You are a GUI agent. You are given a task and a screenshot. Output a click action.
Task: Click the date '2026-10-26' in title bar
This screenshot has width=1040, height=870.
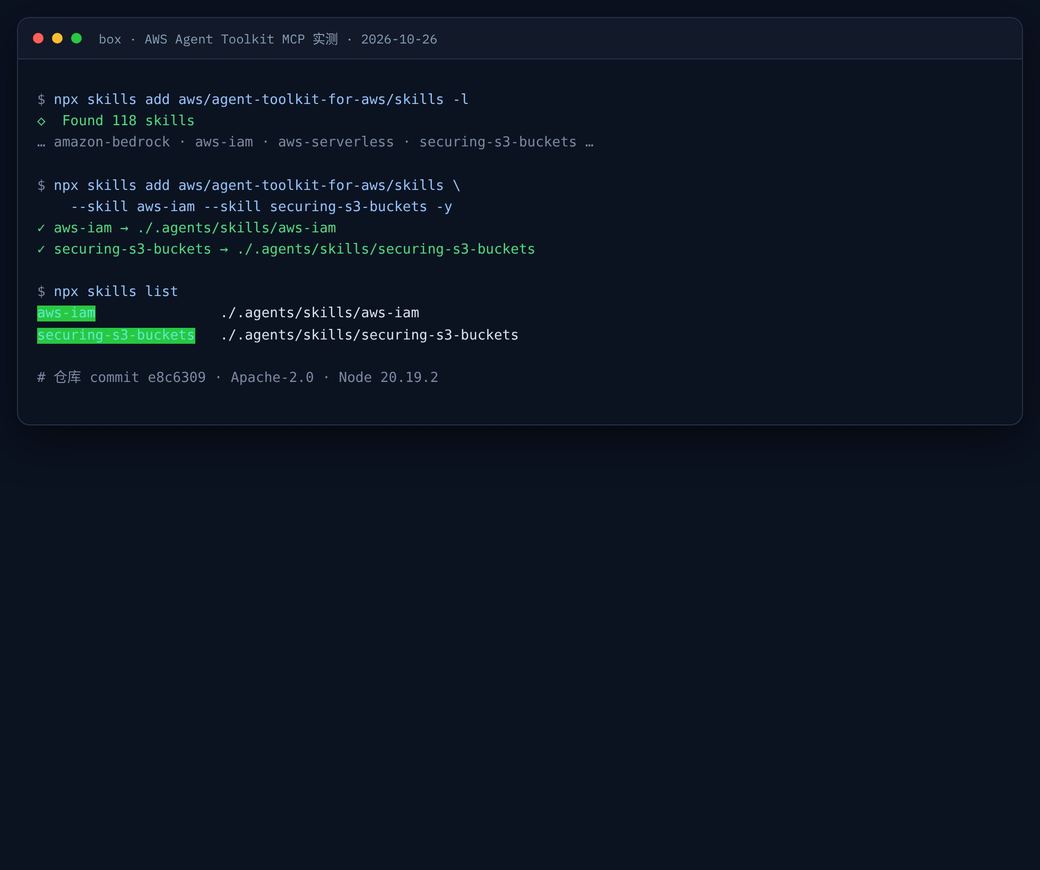pyautogui.click(x=399, y=39)
